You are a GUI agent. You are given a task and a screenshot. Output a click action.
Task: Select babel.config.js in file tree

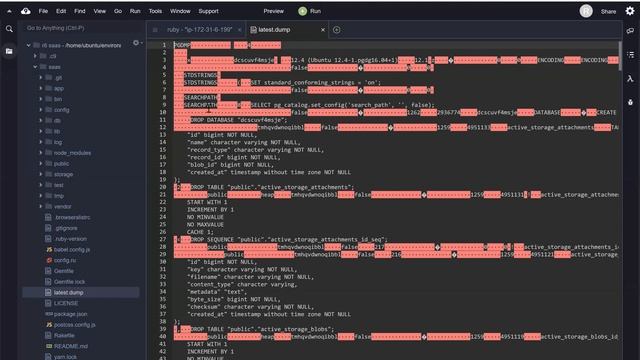click(x=72, y=249)
